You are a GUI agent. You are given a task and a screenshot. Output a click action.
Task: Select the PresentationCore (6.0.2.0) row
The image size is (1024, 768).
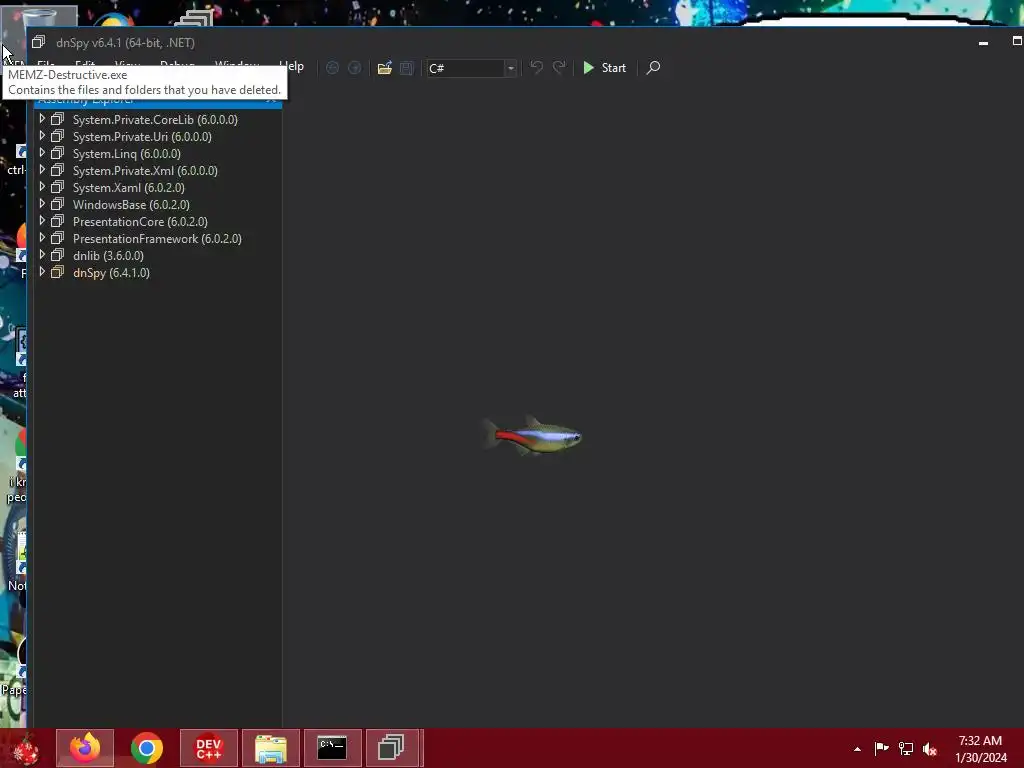pos(158,221)
